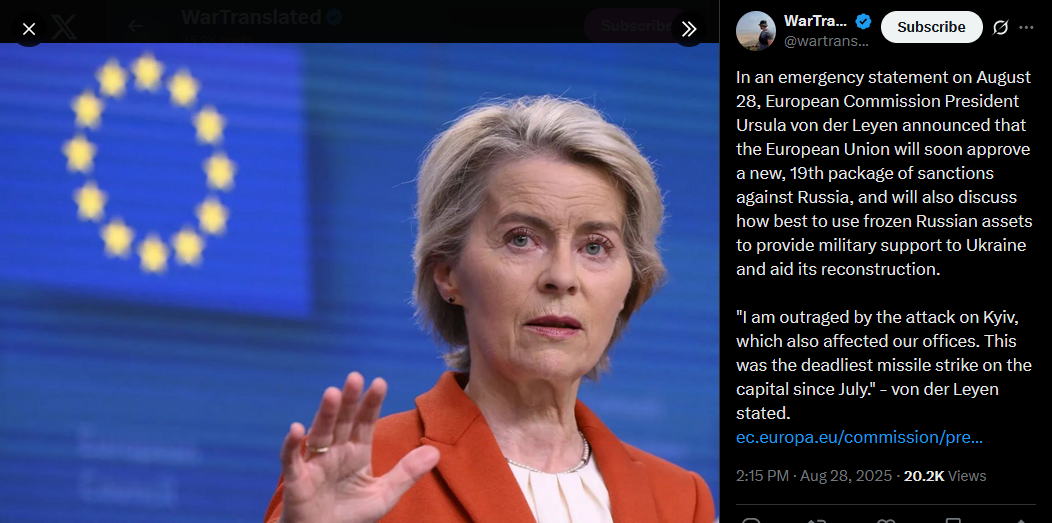Click the von der Leyen photo
This screenshot has height=523, width=1052.
point(360,283)
